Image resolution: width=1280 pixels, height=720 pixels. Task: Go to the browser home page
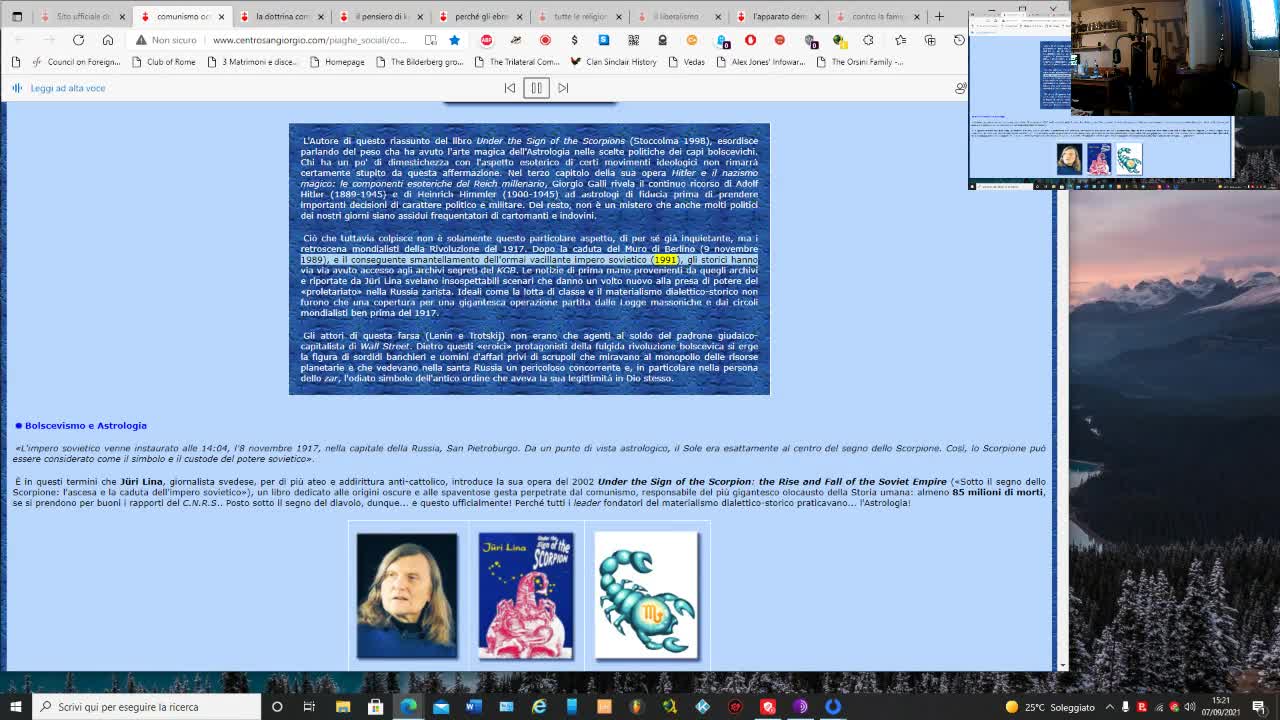point(108,40)
